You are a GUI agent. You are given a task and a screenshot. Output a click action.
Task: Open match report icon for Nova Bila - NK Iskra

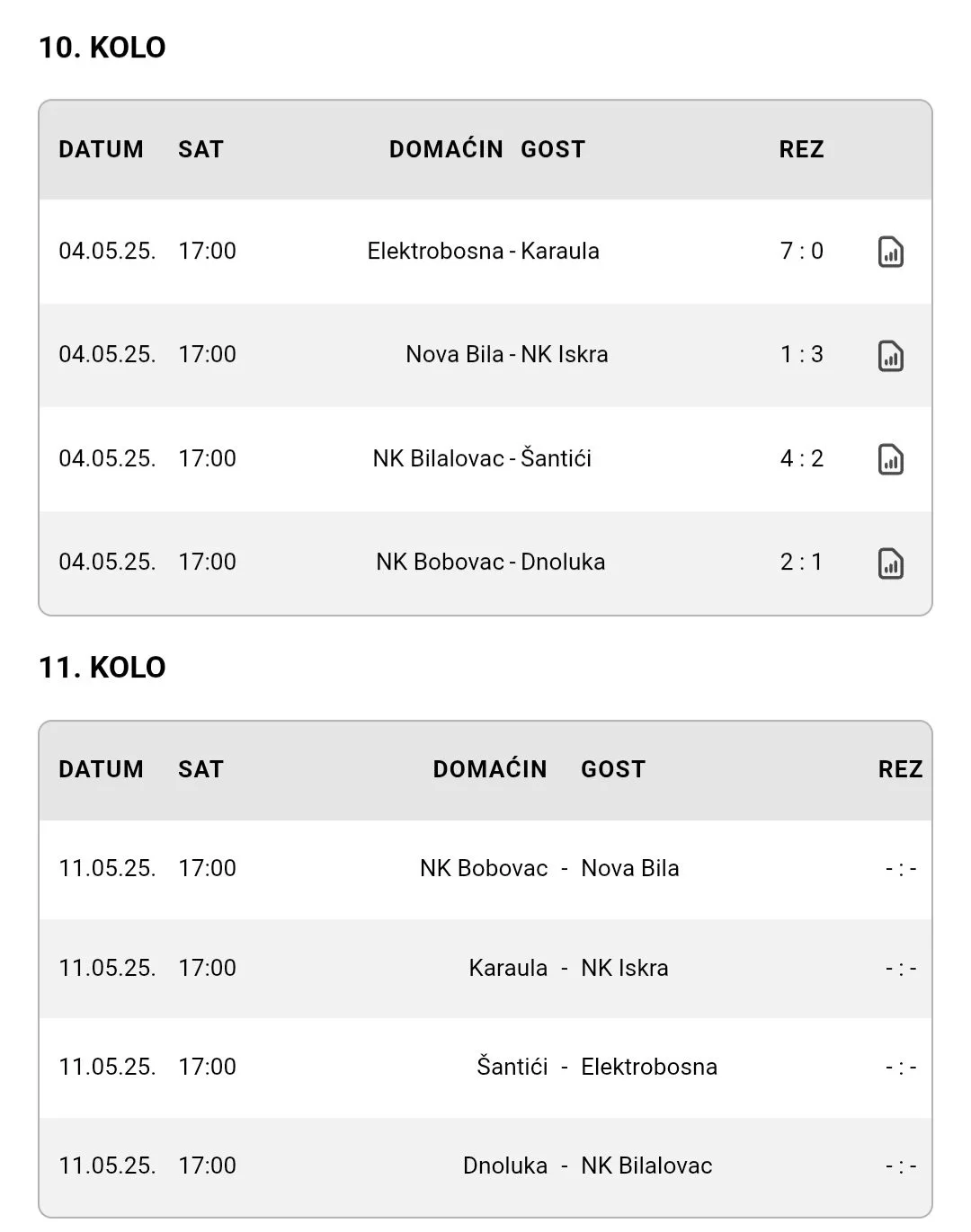pyautogui.click(x=890, y=356)
